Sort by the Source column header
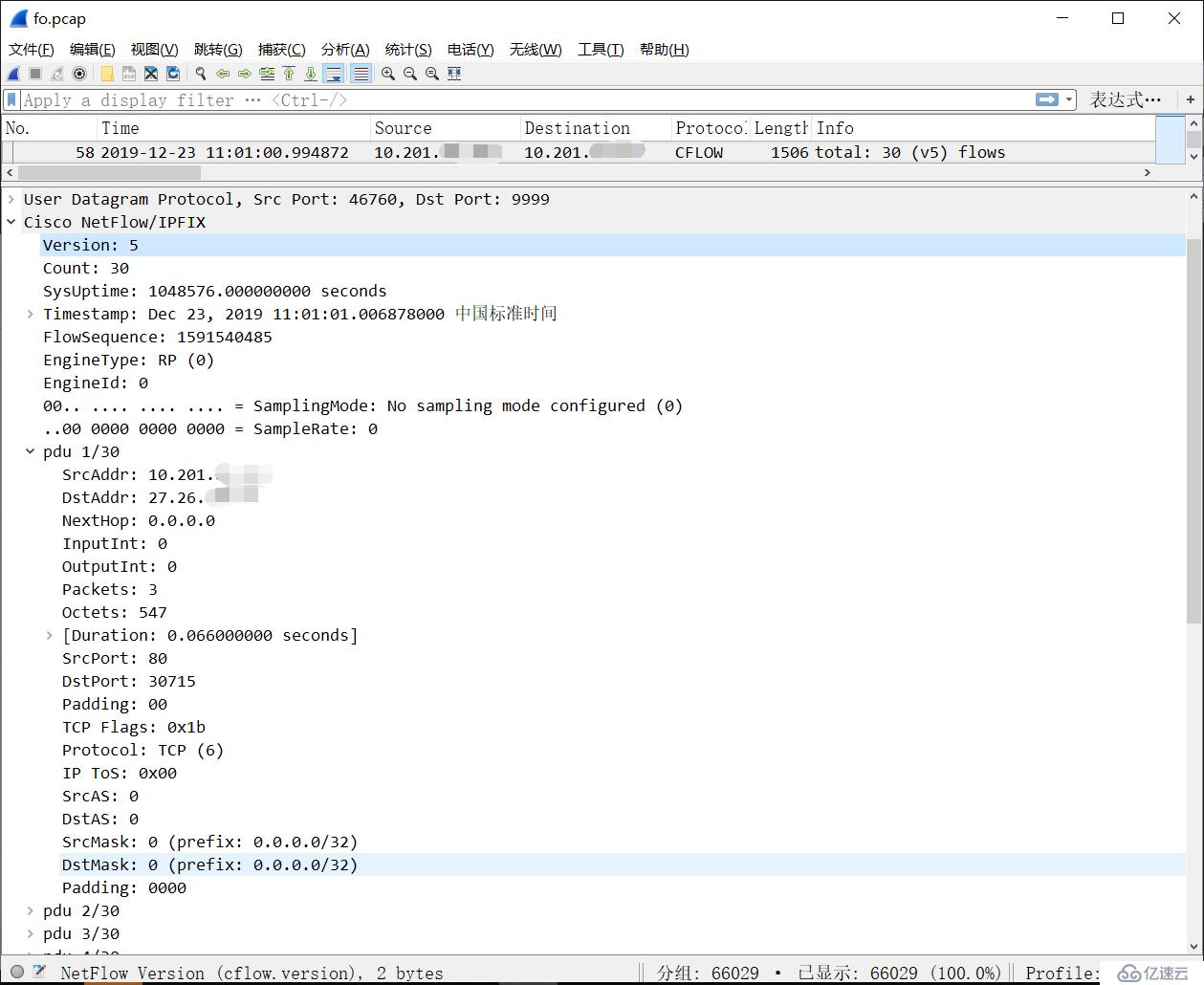The width and height of the screenshot is (1204, 985). (x=445, y=128)
